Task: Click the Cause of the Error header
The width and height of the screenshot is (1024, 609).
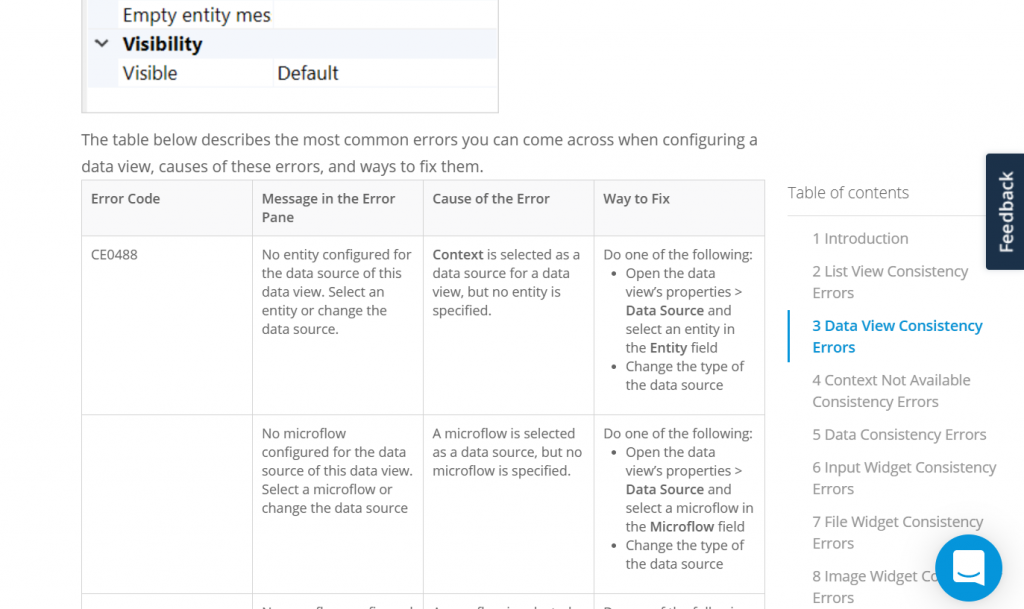Action: (490, 199)
